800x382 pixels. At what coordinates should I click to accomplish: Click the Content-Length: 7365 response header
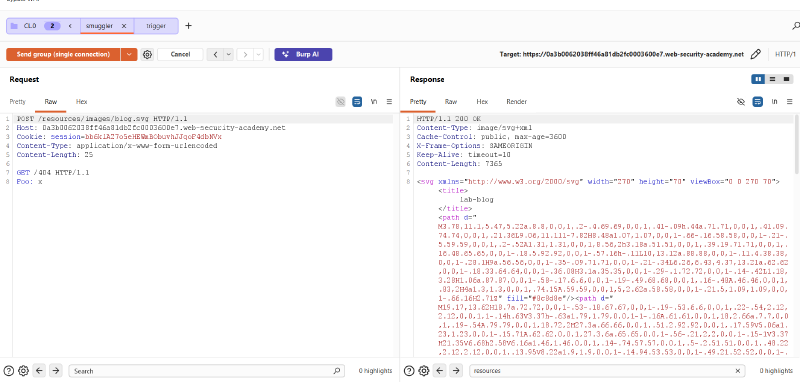tap(459, 164)
